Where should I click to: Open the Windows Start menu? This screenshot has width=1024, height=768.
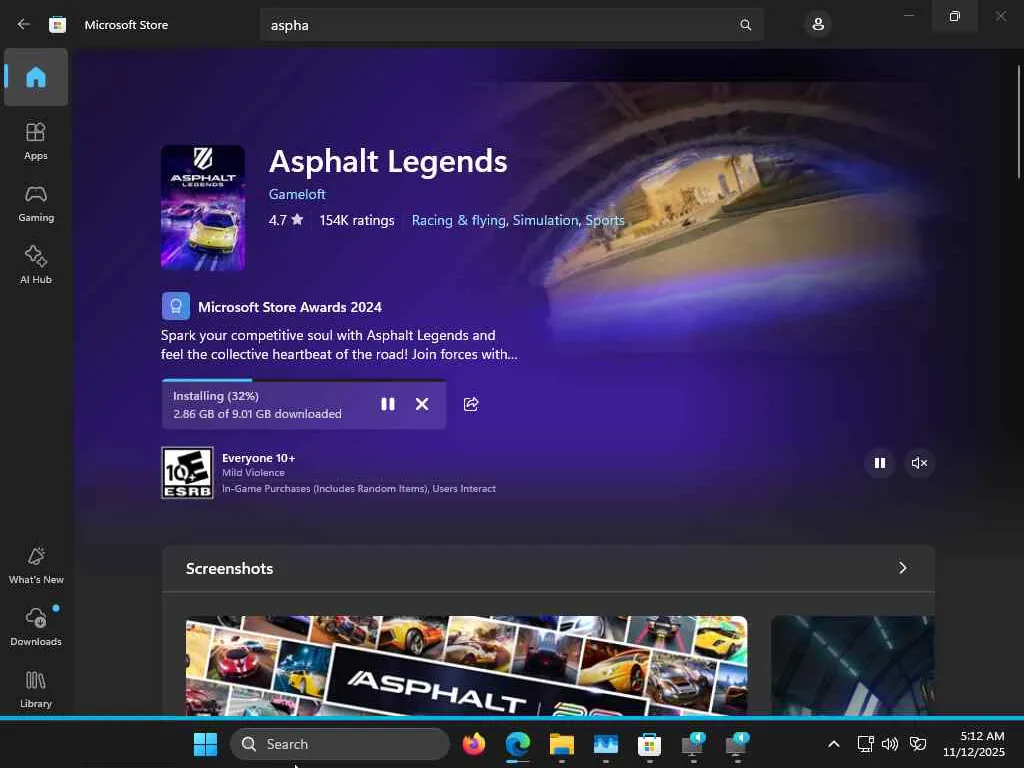pyautogui.click(x=205, y=744)
